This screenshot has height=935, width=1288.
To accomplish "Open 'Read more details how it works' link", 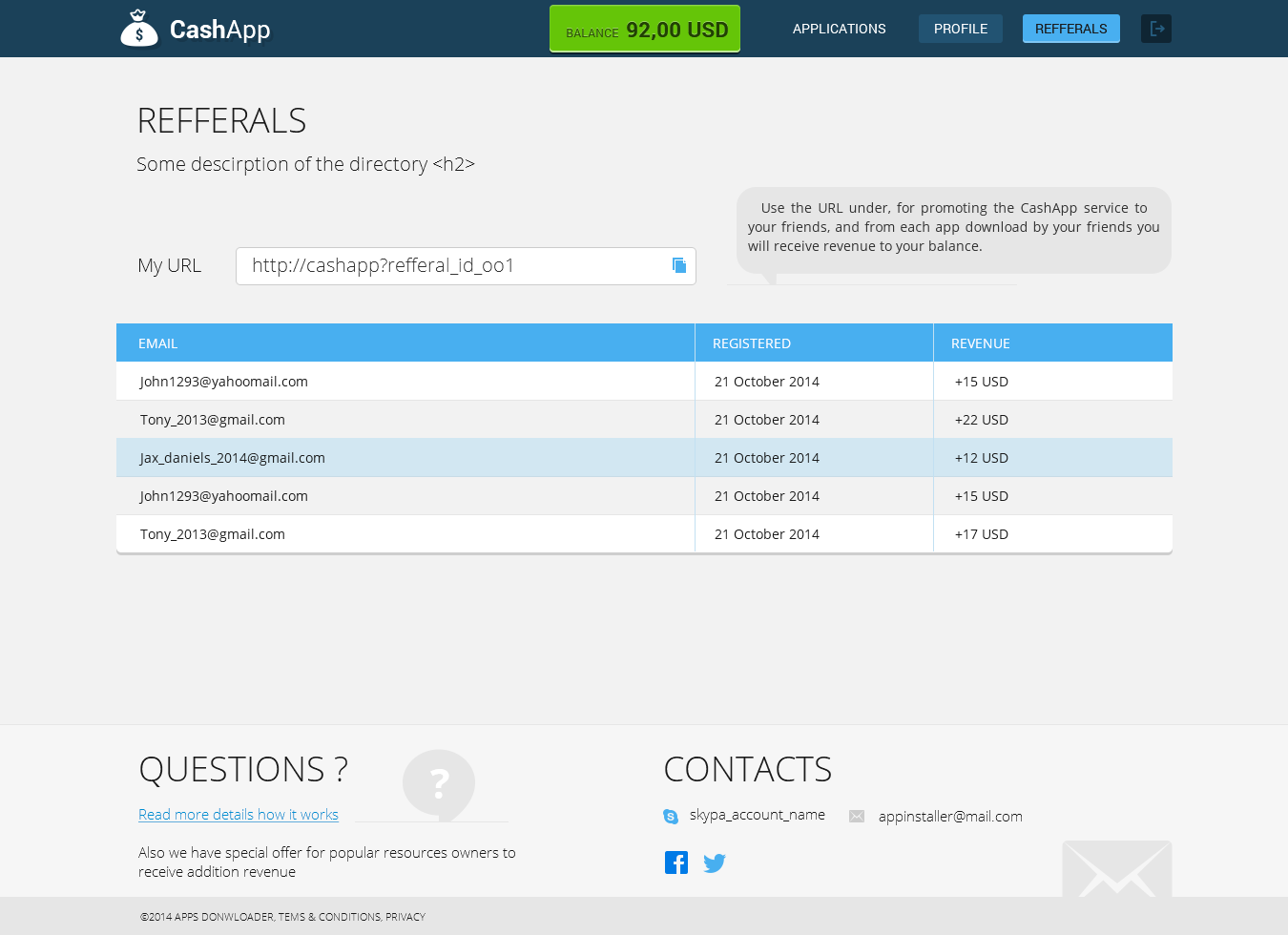I will coord(239,815).
